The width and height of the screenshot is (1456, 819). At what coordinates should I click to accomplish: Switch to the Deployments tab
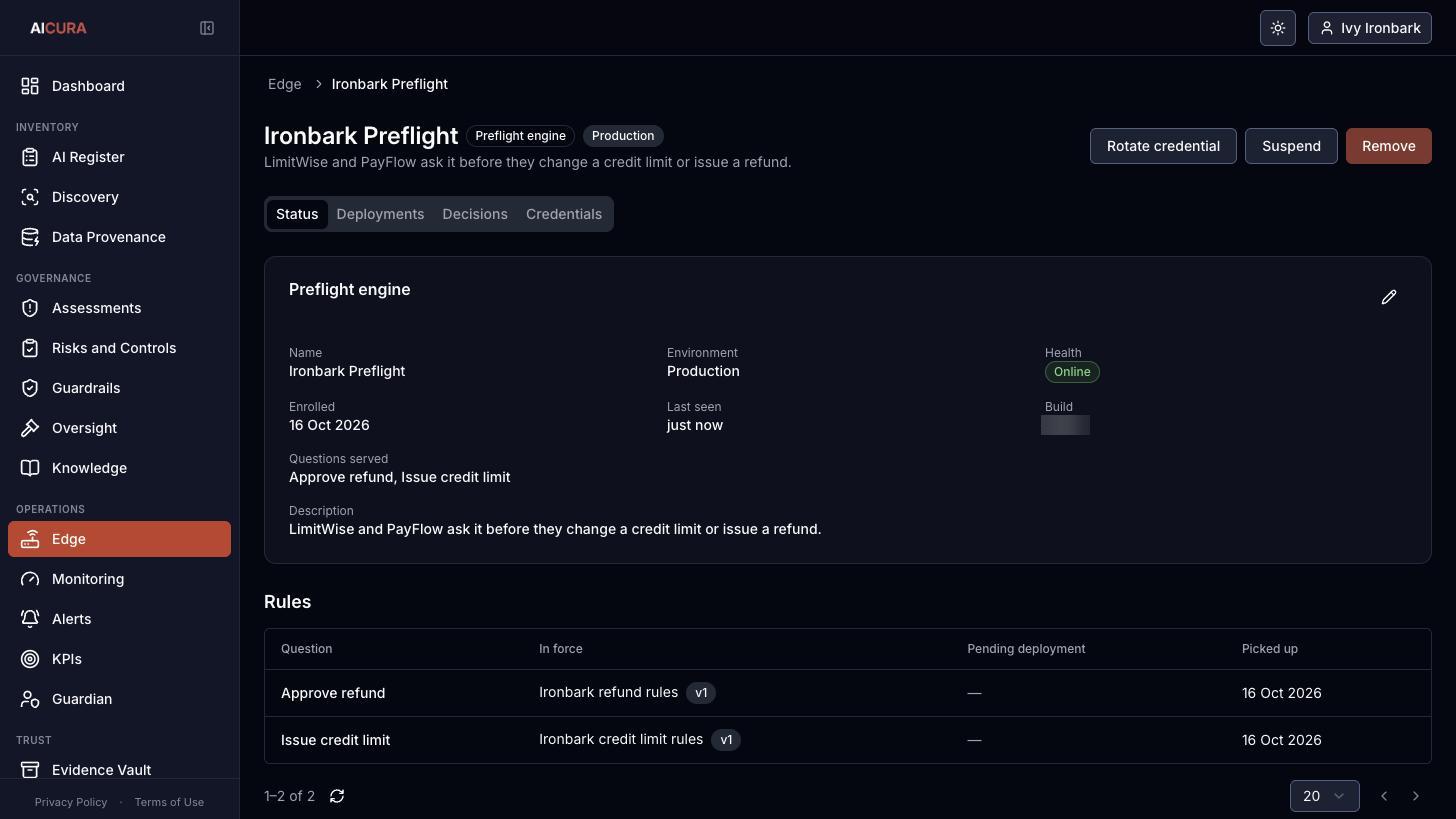[x=380, y=214]
